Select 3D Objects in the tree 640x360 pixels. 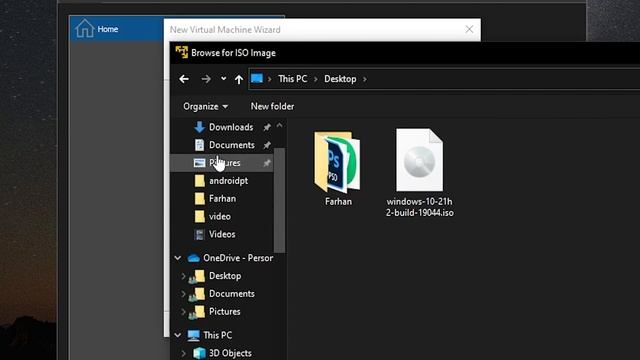[x=230, y=353]
